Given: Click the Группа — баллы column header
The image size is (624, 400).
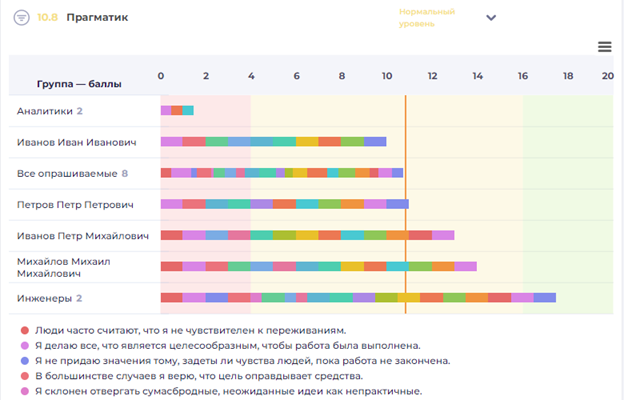Looking at the screenshot, I should point(79,84).
